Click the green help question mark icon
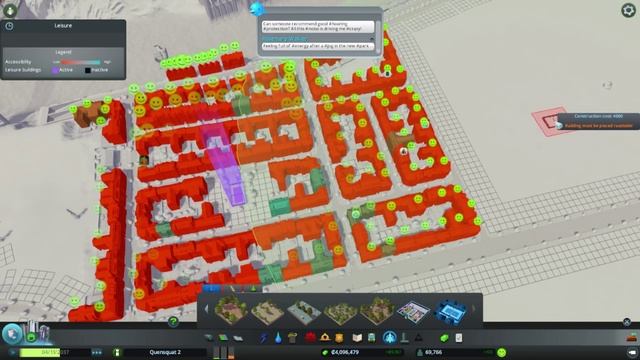 173,322
